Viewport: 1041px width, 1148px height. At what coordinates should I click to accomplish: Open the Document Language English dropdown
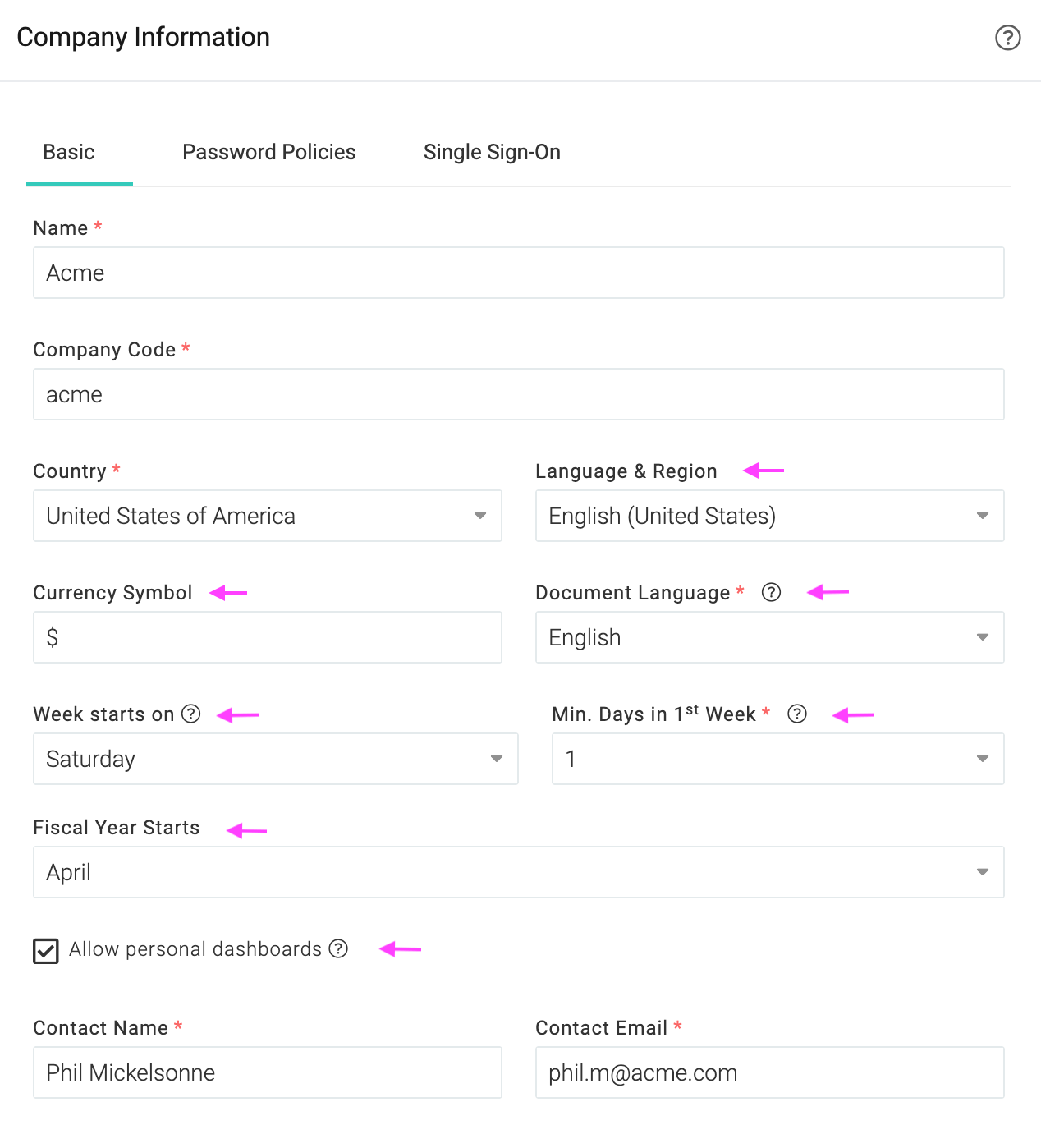770,637
